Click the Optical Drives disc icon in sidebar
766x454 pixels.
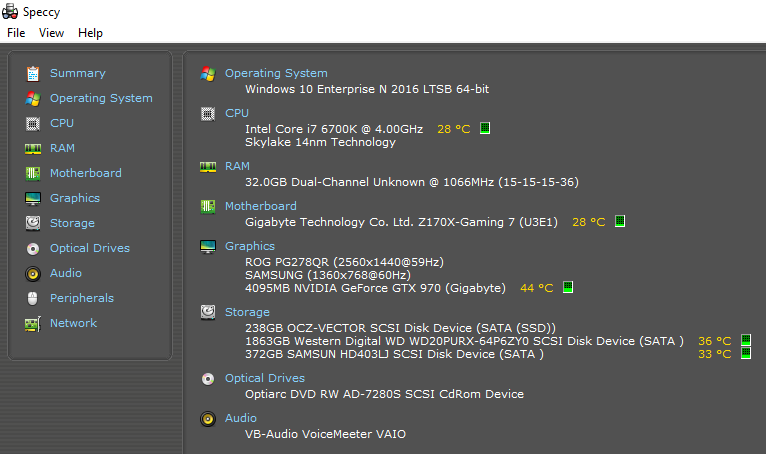point(33,248)
